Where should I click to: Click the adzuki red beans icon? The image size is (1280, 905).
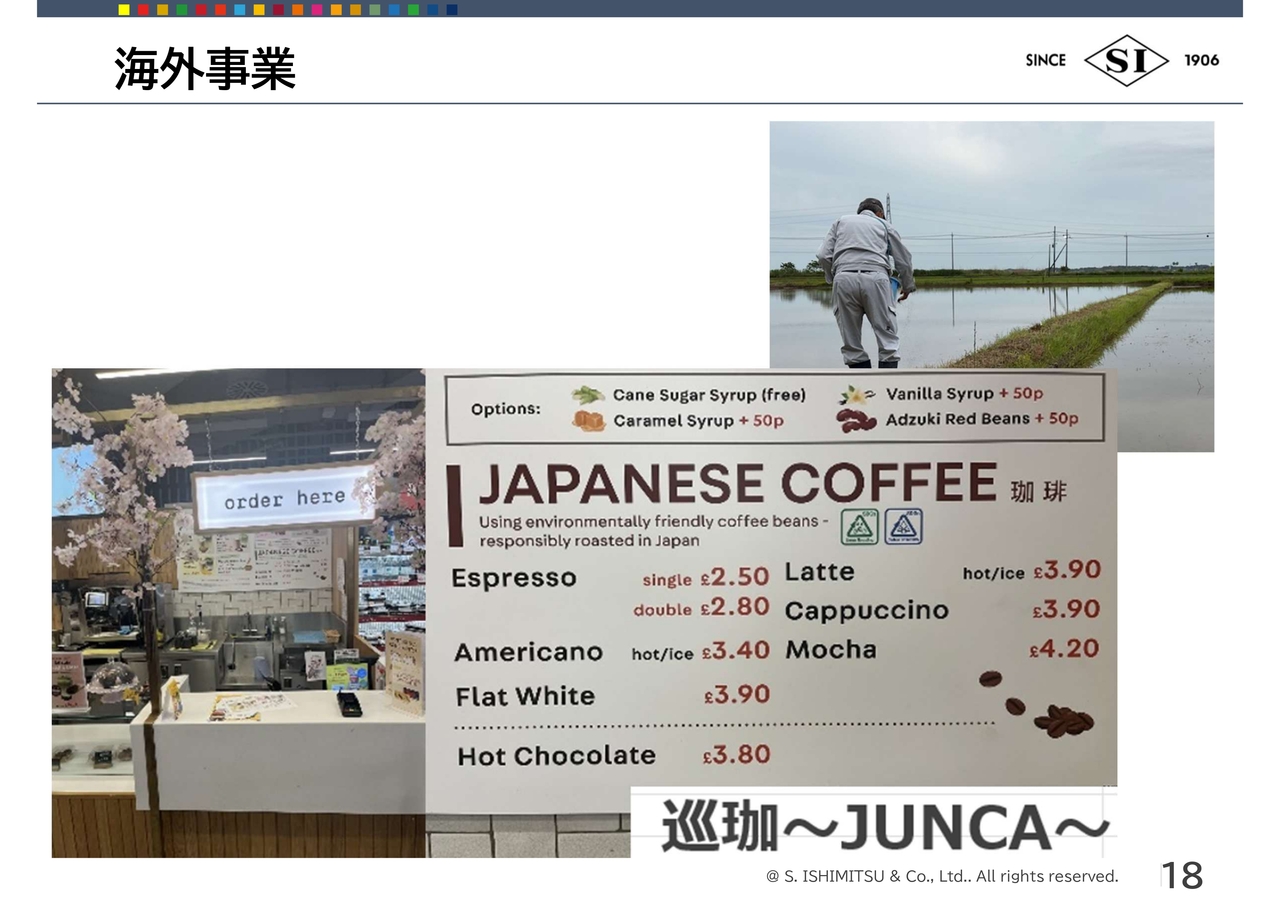point(856,420)
